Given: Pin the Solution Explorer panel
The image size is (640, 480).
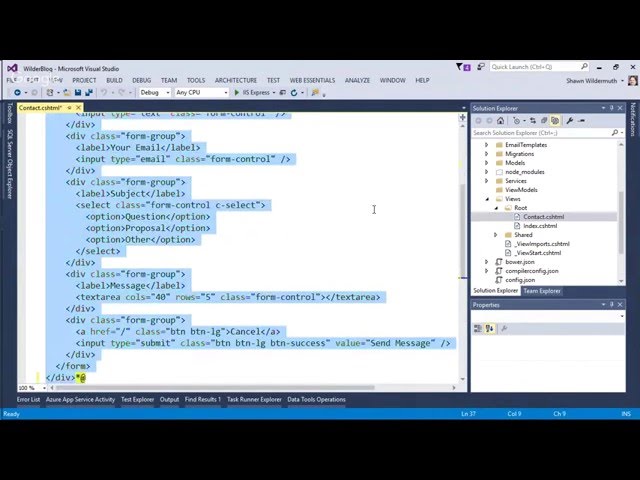Looking at the screenshot, I should [x=611, y=108].
